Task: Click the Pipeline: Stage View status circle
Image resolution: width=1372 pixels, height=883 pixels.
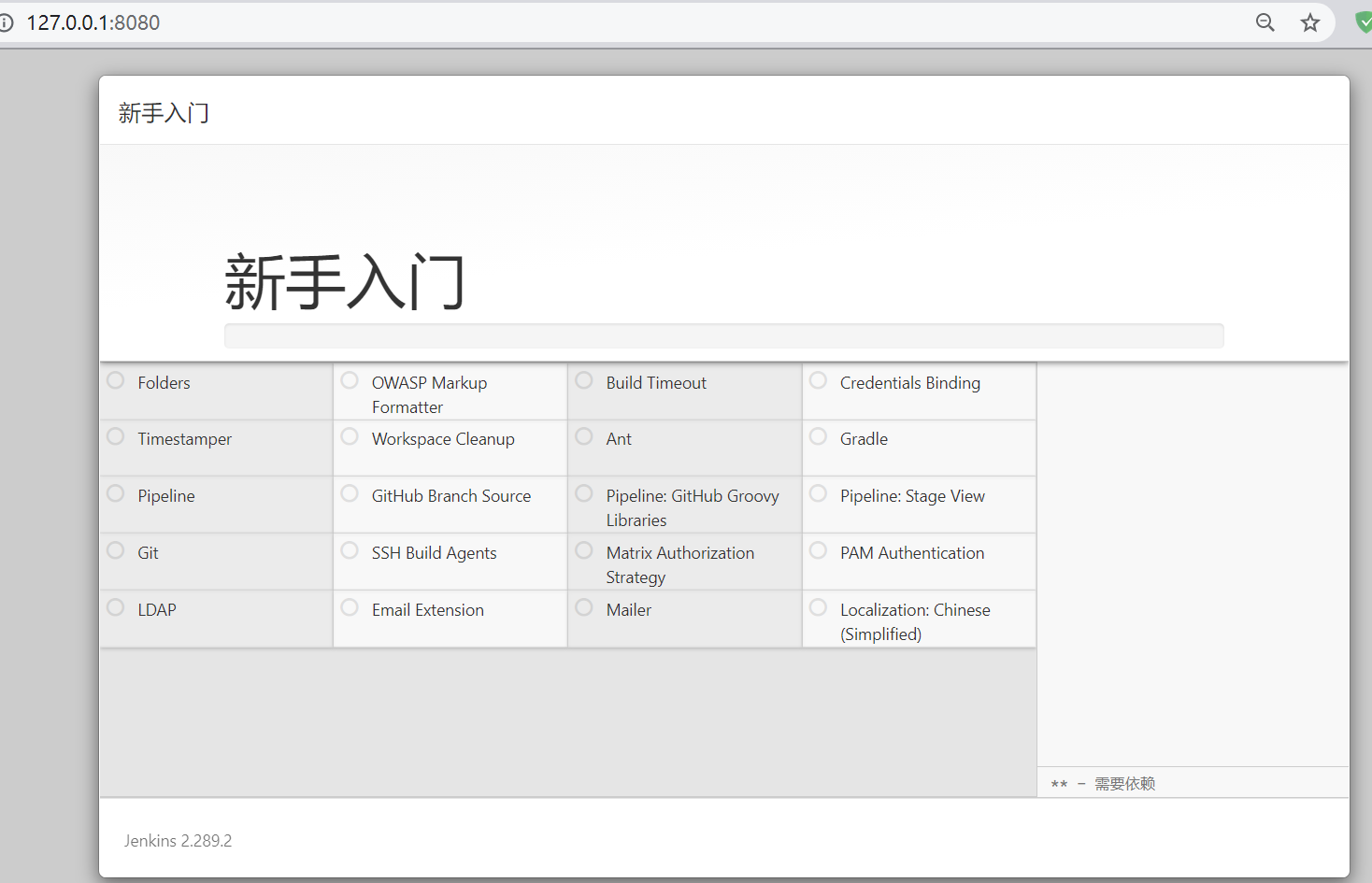Action: pos(818,493)
